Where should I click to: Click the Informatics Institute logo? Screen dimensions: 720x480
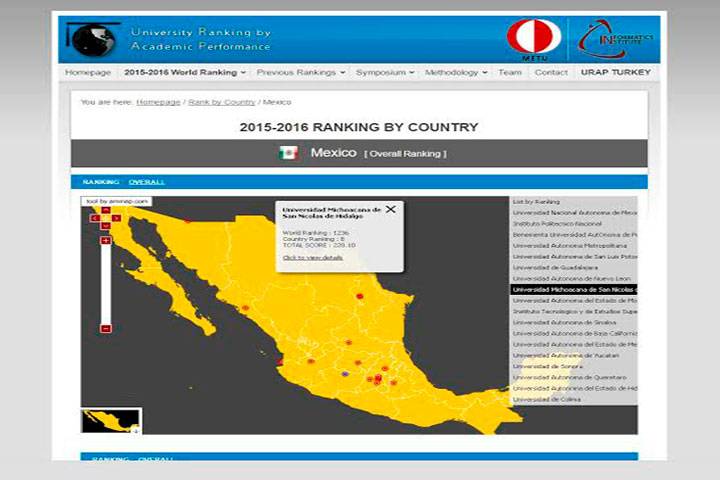point(614,39)
